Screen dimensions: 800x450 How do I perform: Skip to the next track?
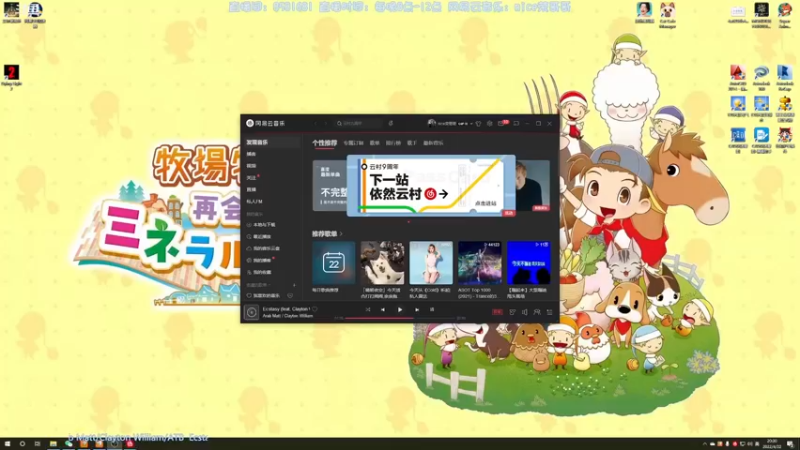coord(417,310)
